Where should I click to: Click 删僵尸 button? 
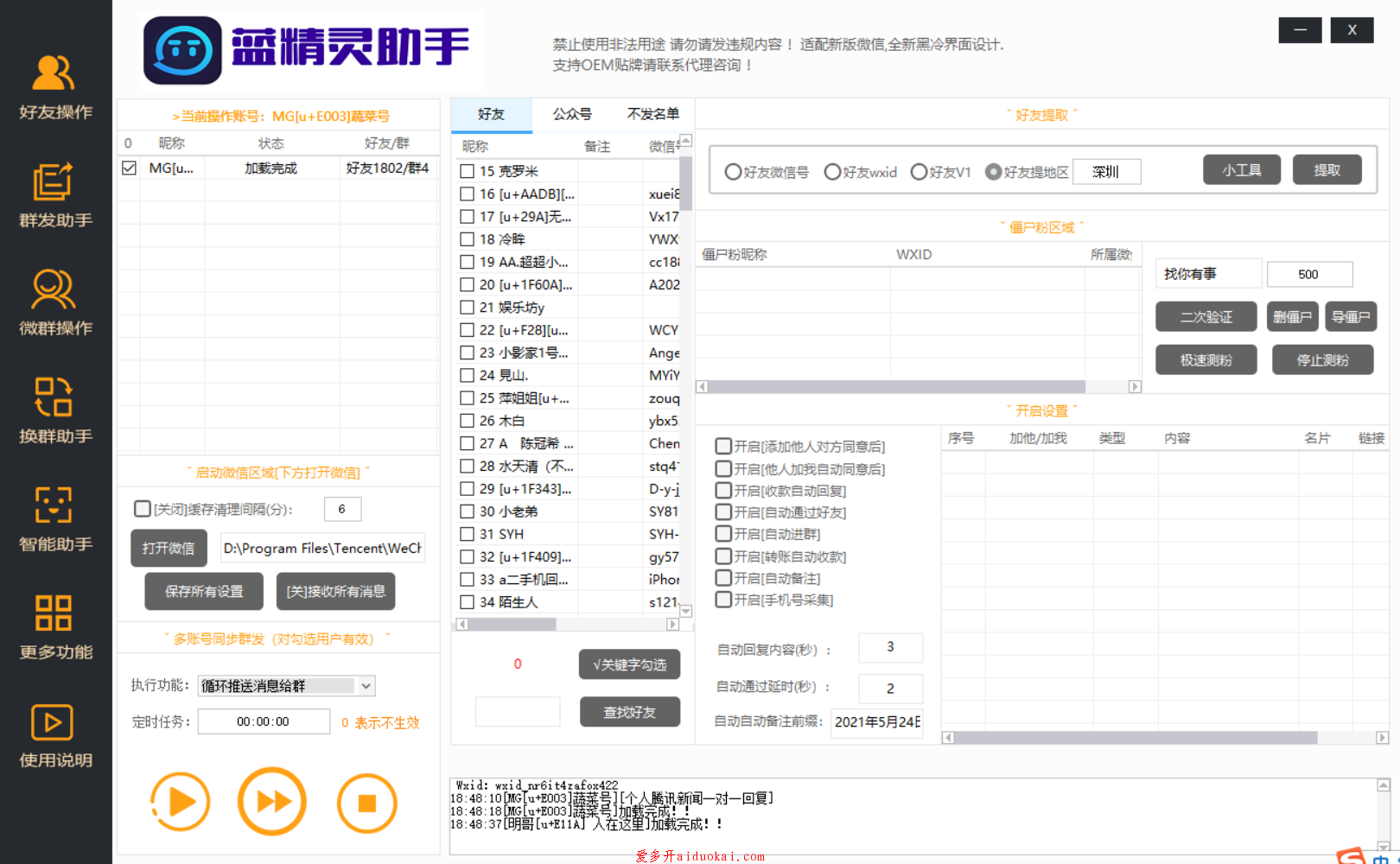coord(1292,317)
